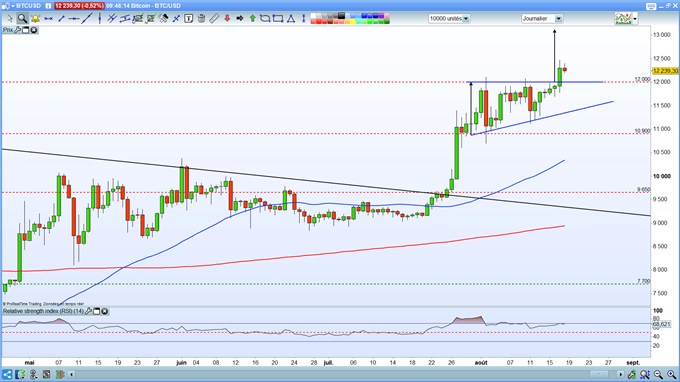Select the ellipse drawing tool
680x382 pixels.
[265, 19]
